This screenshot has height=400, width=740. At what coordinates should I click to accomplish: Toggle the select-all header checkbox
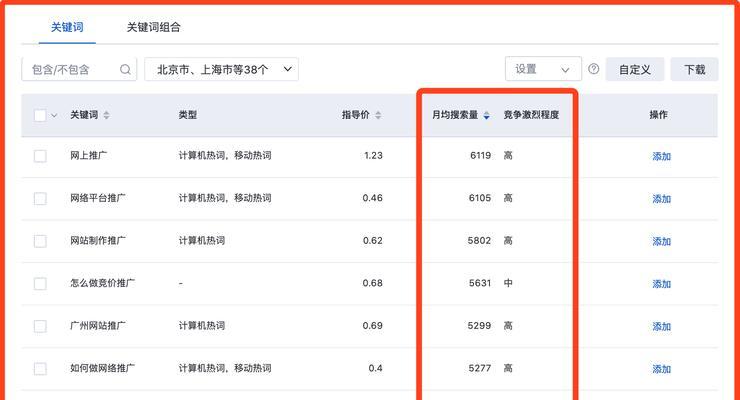40,115
